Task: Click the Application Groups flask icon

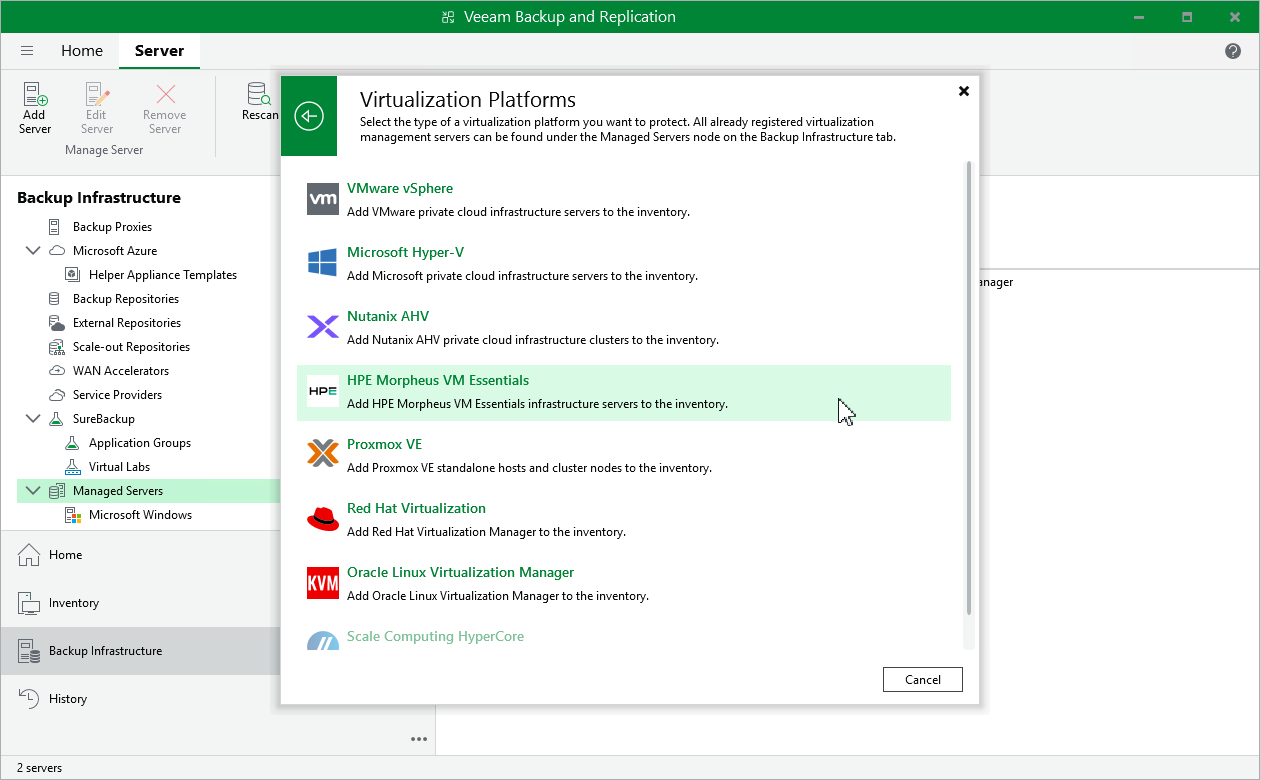Action: [72, 443]
